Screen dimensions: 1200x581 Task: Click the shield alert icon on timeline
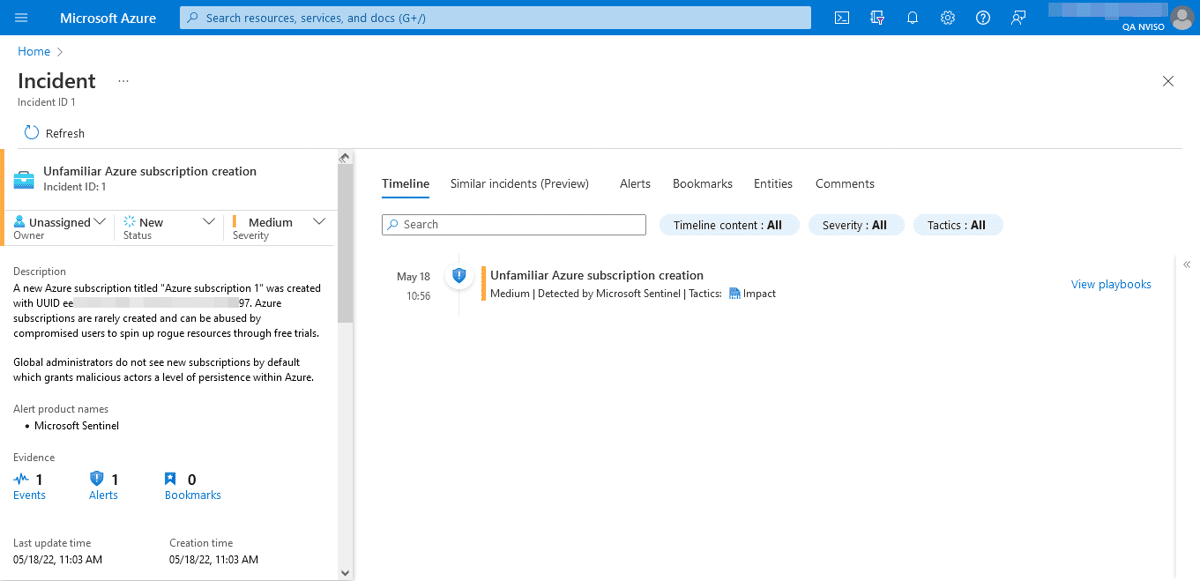[459, 276]
